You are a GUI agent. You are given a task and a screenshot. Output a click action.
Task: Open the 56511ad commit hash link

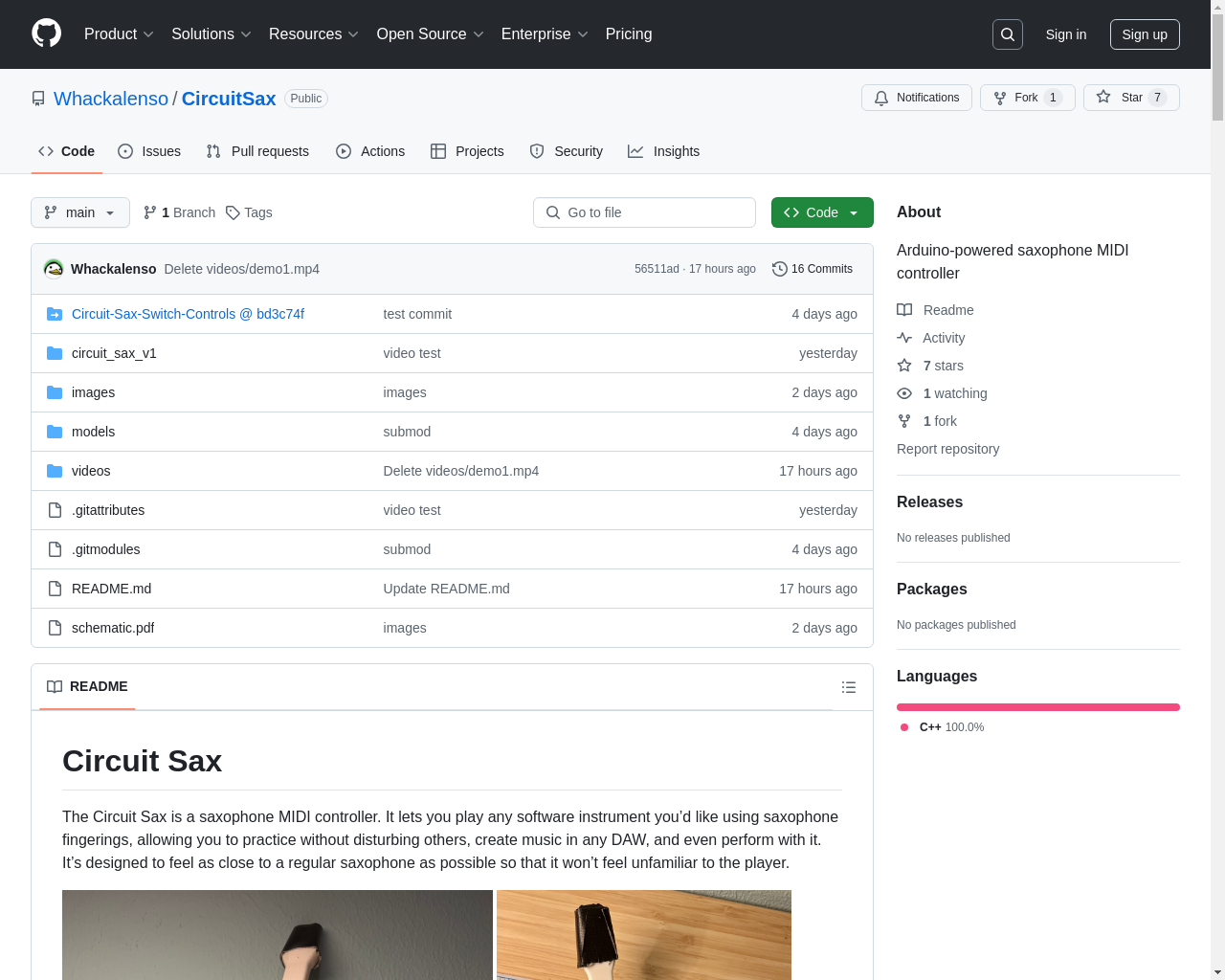pyautogui.click(x=657, y=269)
